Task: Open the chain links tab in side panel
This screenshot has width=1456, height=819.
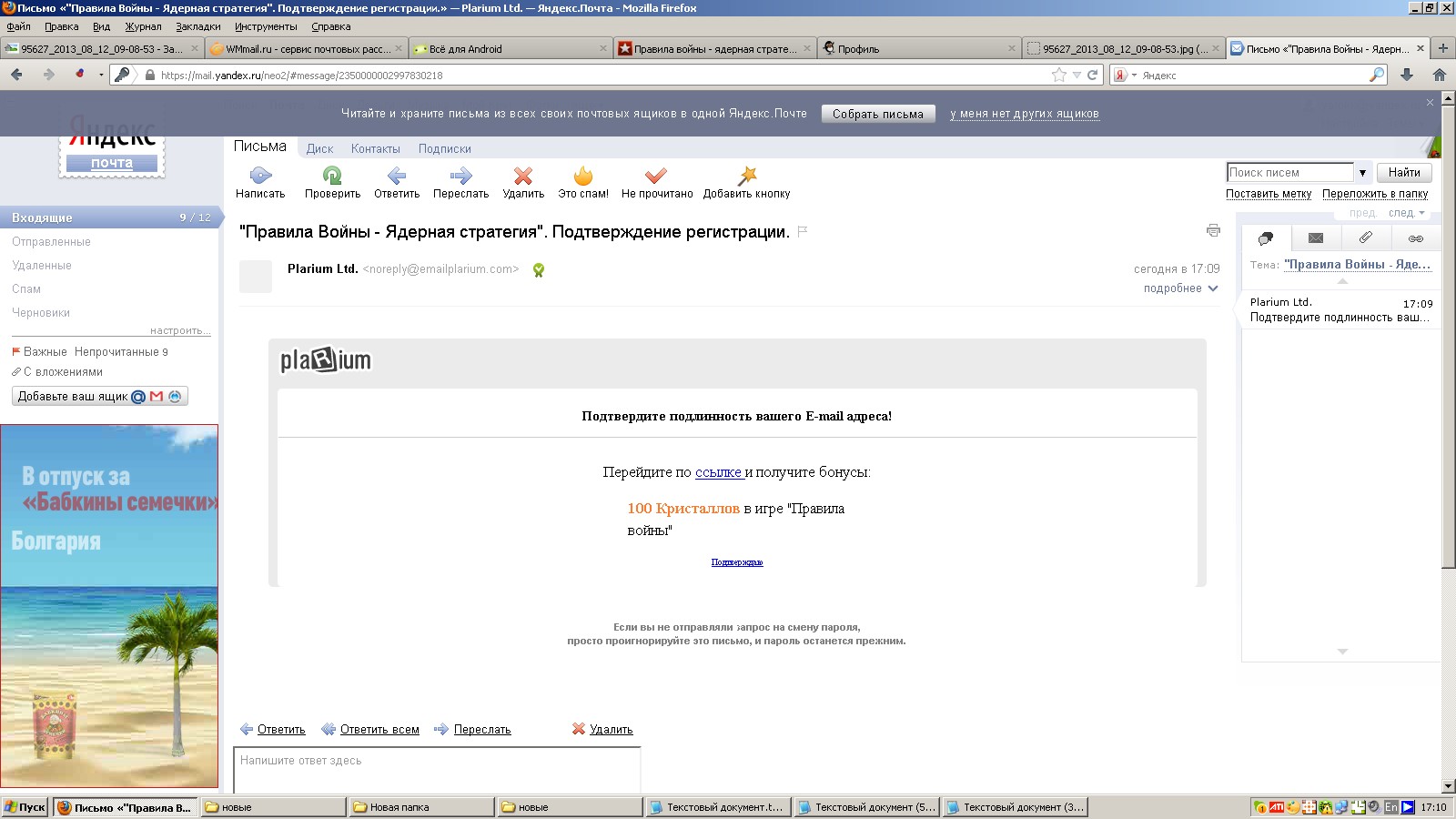Action: click(x=1416, y=238)
